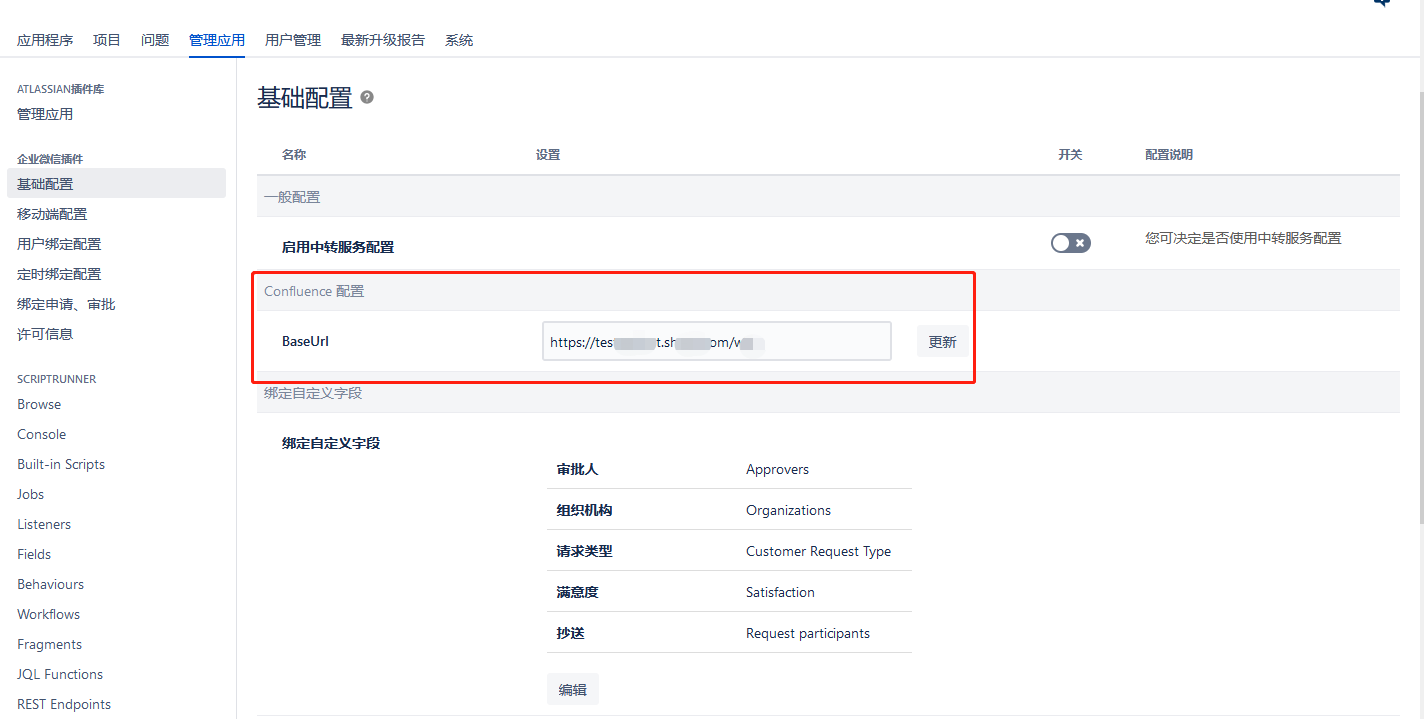
Task: Go to ScriptRunner Listeners page
Action: (x=44, y=524)
